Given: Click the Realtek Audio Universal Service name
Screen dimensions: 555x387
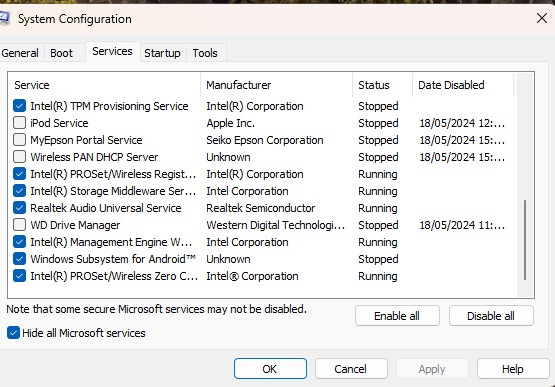Looking at the screenshot, I should [x=106, y=208].
